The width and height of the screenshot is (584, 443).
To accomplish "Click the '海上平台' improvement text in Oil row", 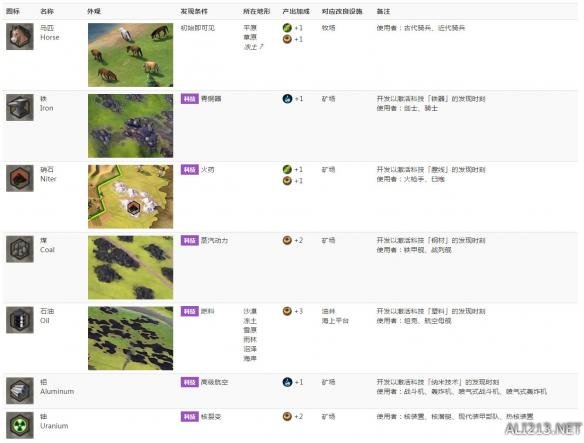I will pyautogui.click(x=335, y=320).
